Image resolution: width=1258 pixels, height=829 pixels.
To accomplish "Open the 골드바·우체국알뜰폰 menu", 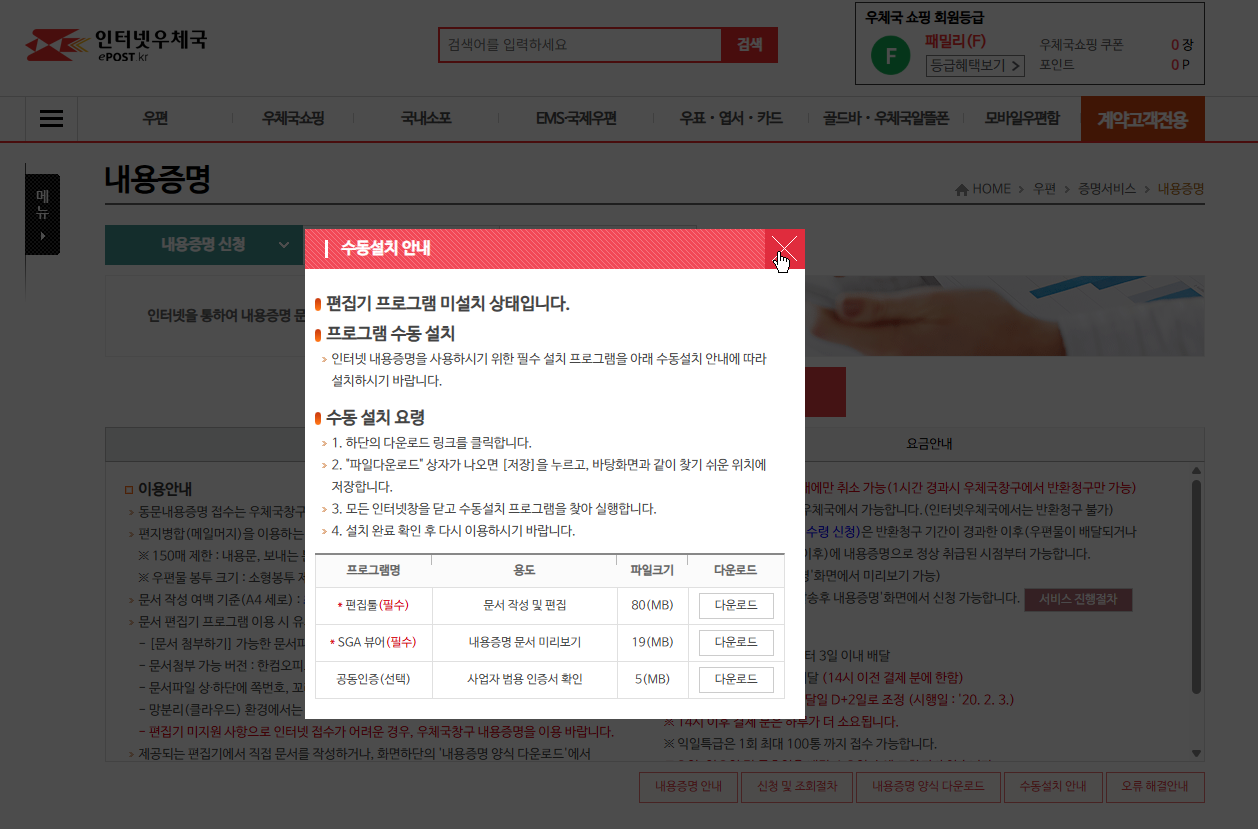I will pyautogui.click(x=886, y=119).
